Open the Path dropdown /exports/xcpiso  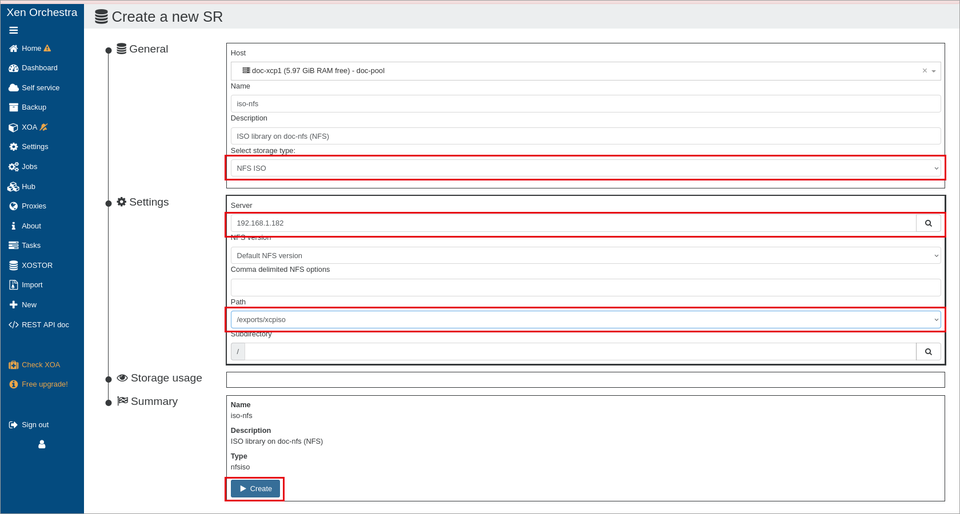tap(585, 319)
